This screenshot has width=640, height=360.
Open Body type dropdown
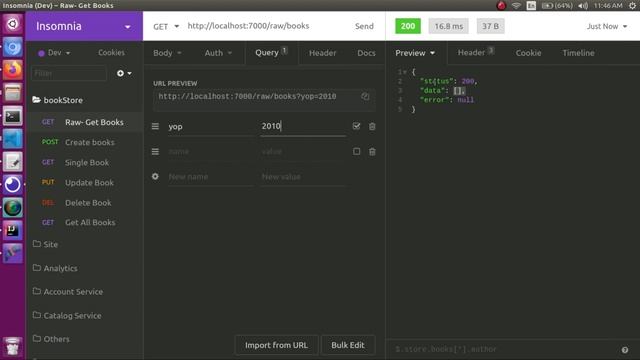click(167, 53)
